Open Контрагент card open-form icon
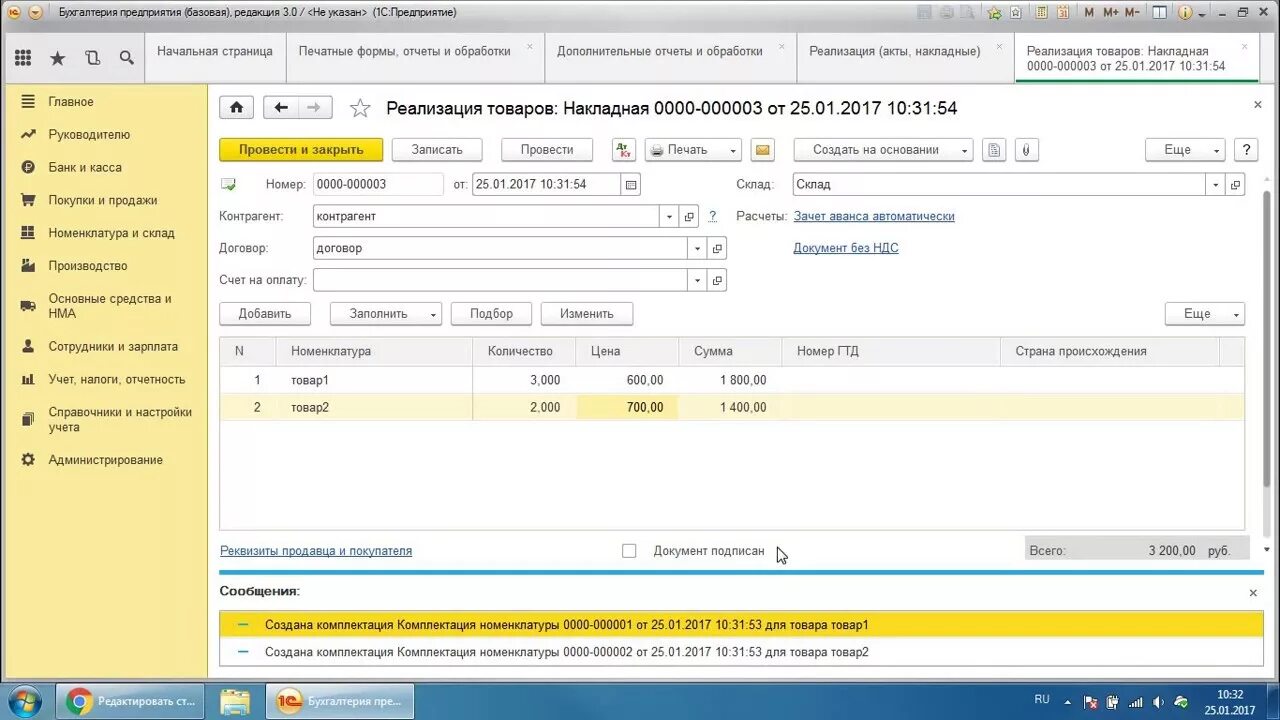This screenshot has height=720, width=1280. (x=689, y=216)
